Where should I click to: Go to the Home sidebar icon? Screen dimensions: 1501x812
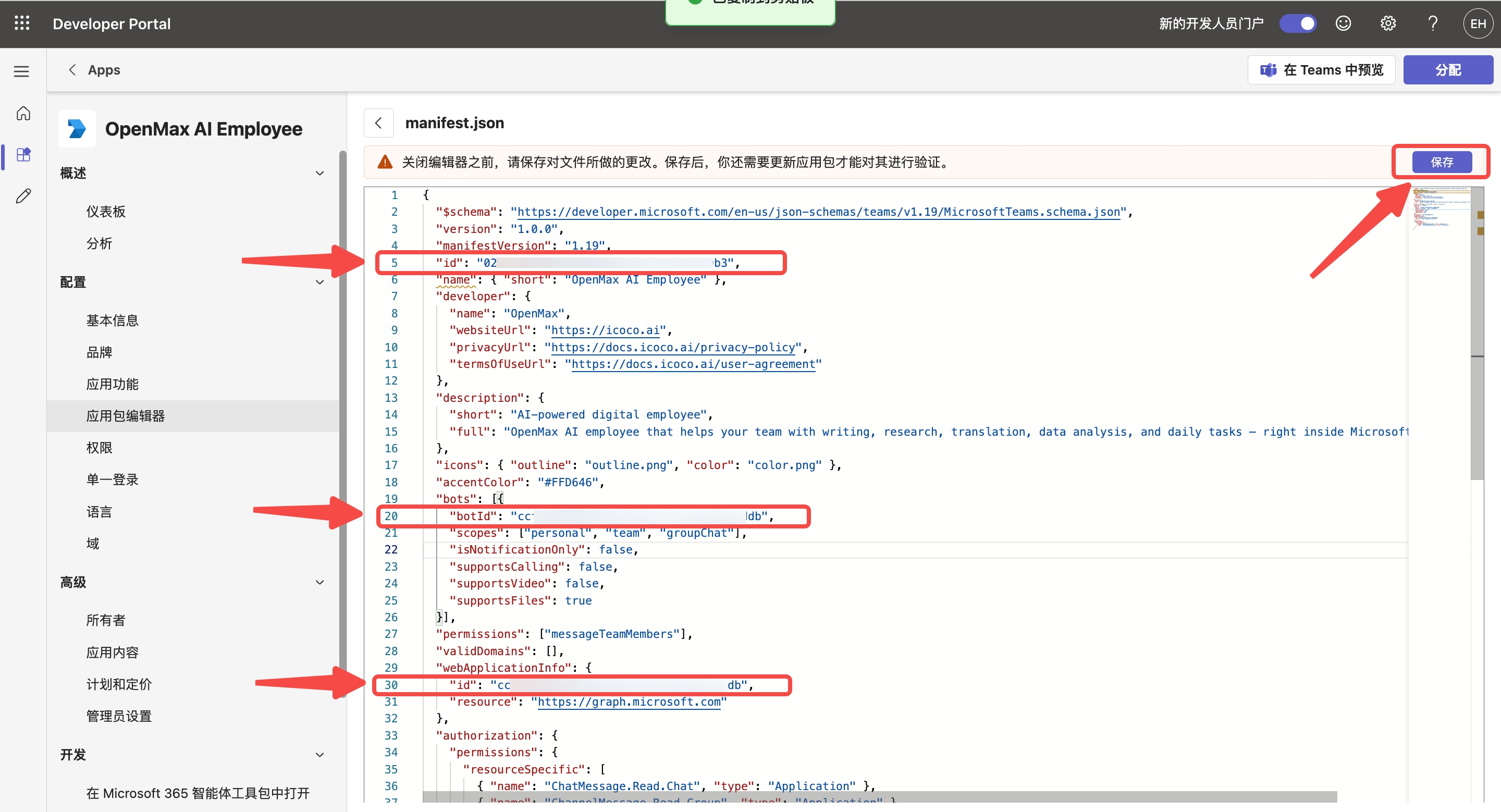click(x=23, y=113)
